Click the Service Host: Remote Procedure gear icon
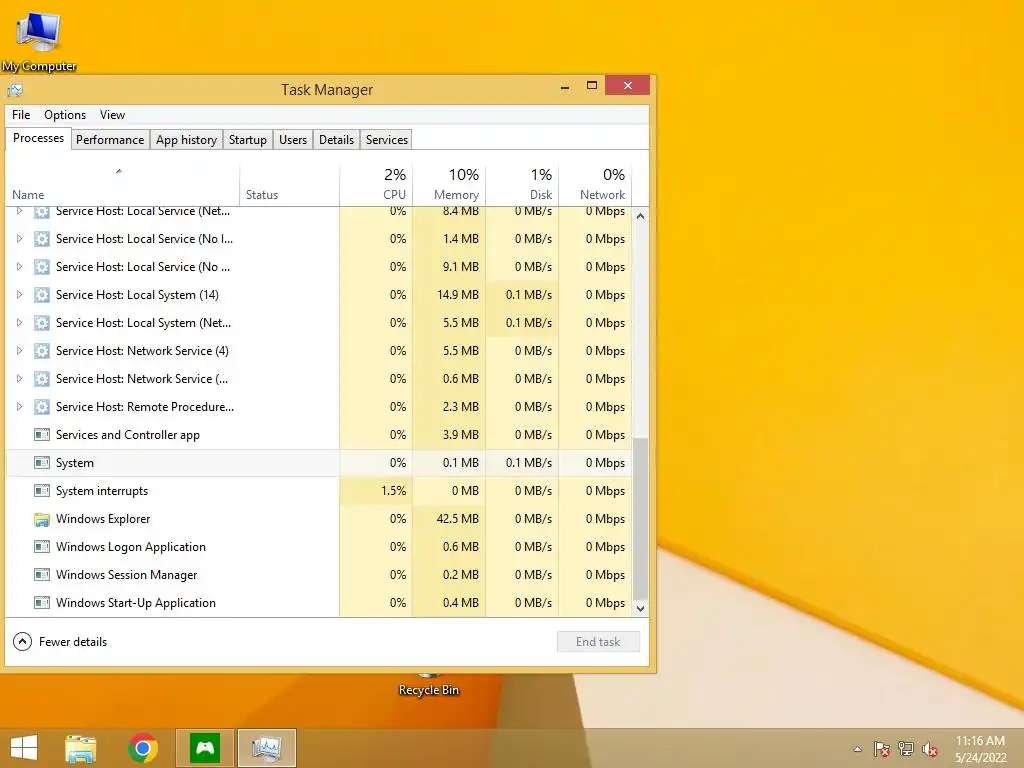Image resolution: width=1024 pixels, height=768 pixels. (42, 408)
